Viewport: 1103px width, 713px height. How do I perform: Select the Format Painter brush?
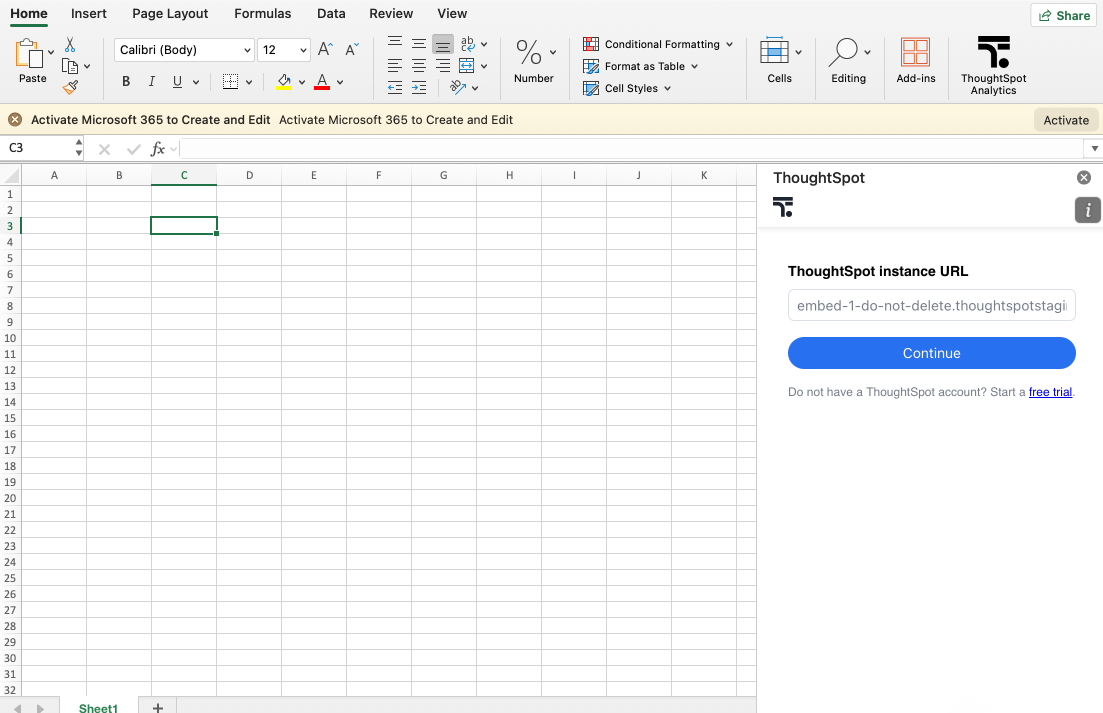[x=70, y=87]
